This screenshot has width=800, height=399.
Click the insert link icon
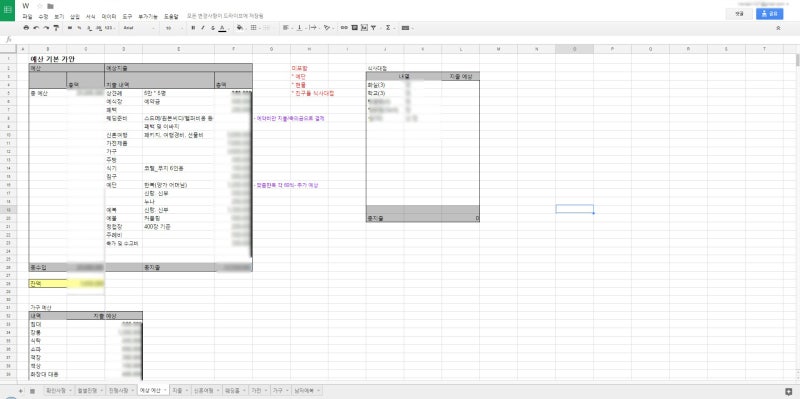[344, 28]
